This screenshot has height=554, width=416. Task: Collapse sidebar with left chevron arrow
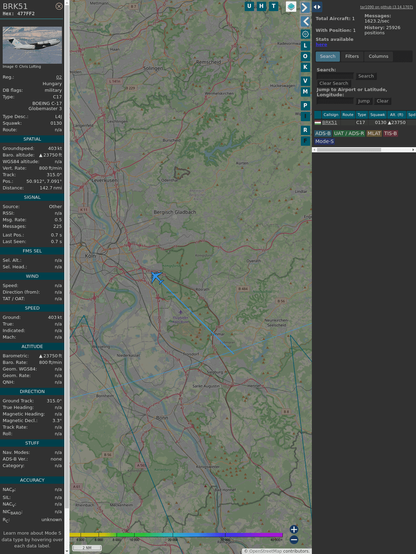[305, 22]
